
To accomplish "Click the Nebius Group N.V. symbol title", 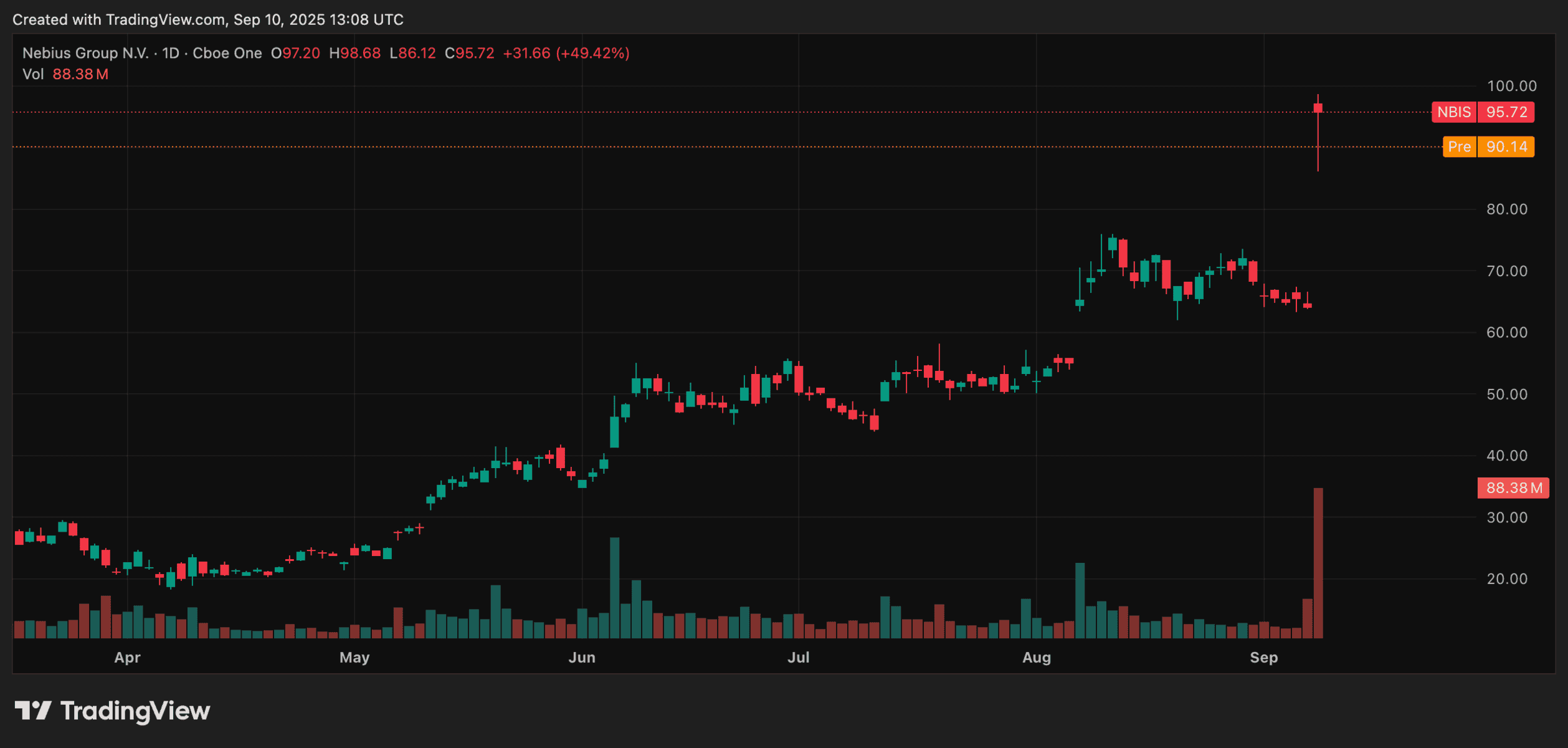I will pyautogui.click(x=85, y=54).
